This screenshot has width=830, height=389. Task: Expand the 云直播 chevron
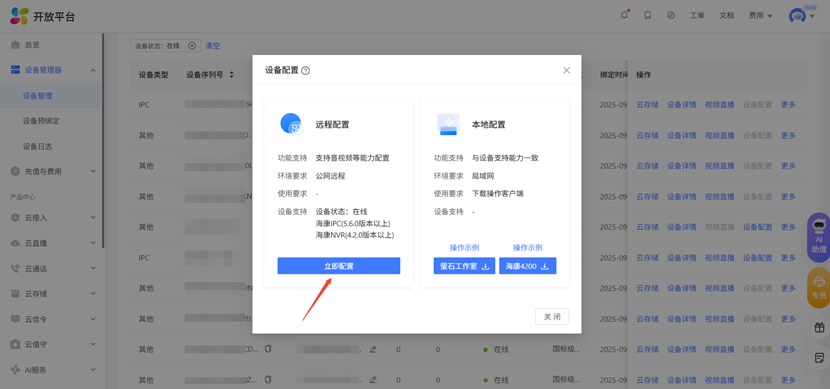93,243
